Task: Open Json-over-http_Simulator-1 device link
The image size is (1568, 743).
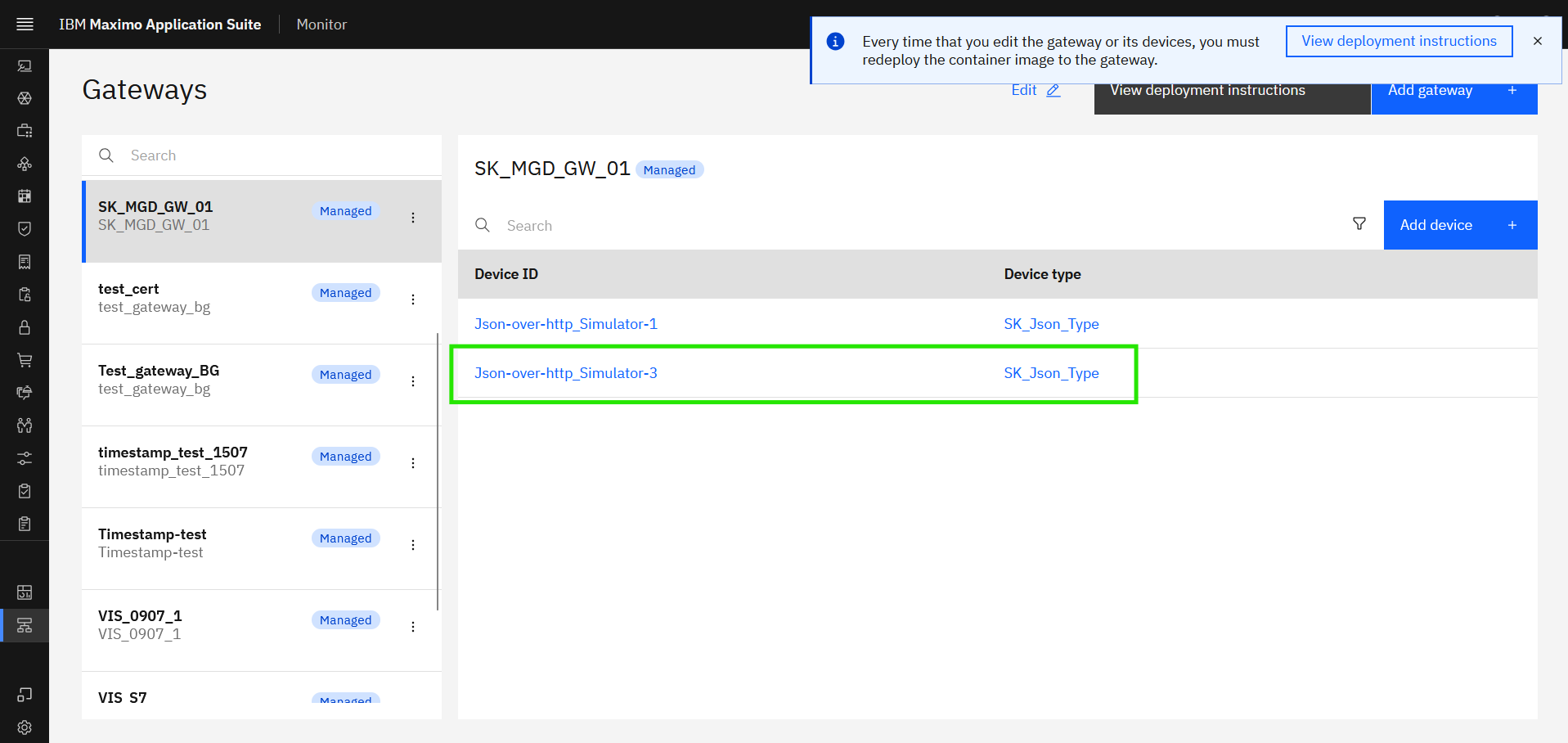Action: coord(566,324)
